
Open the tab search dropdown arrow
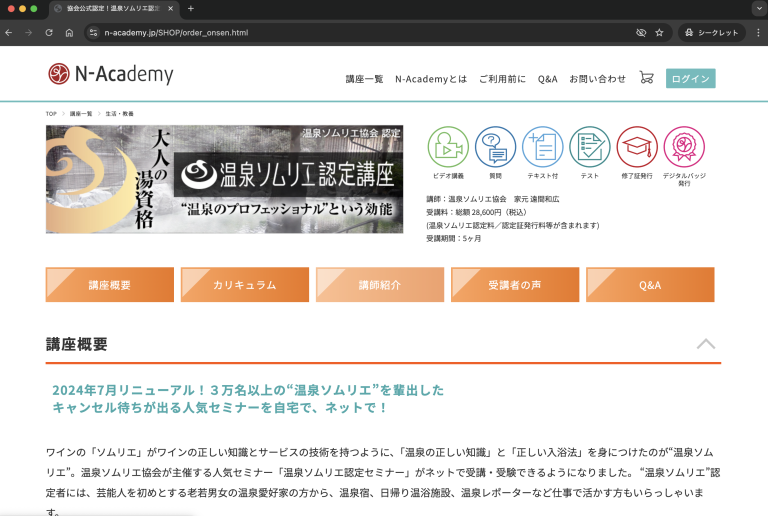[759, 8]
